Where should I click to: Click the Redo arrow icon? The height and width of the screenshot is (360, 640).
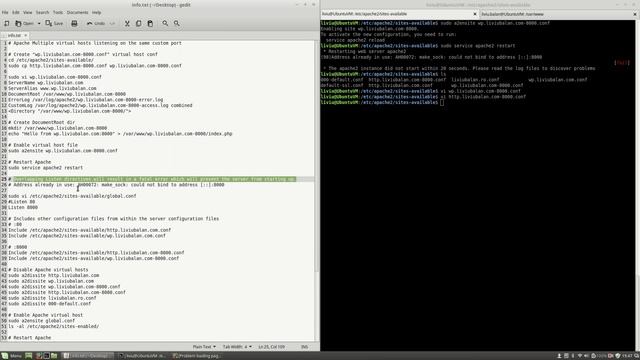pyautogui.click(x=112, y=24)
